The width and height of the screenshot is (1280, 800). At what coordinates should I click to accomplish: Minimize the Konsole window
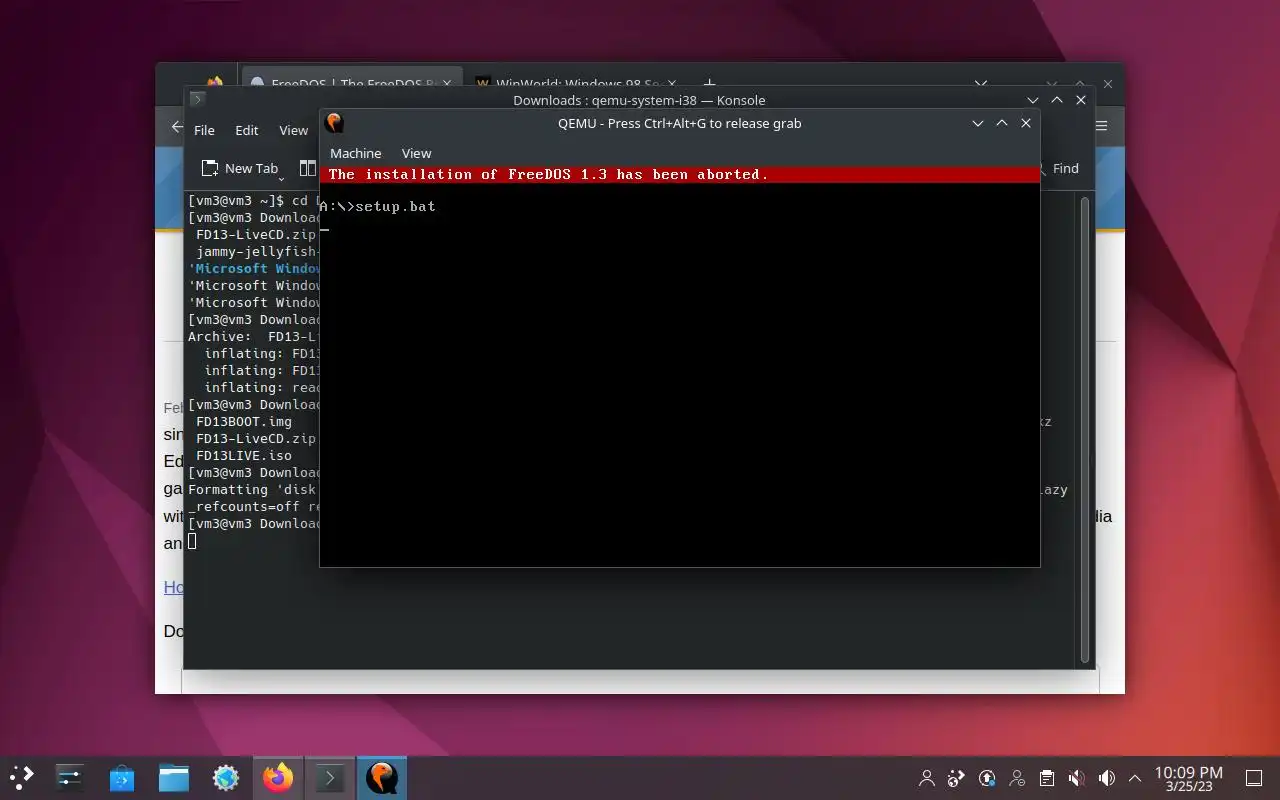point(1033,100)
